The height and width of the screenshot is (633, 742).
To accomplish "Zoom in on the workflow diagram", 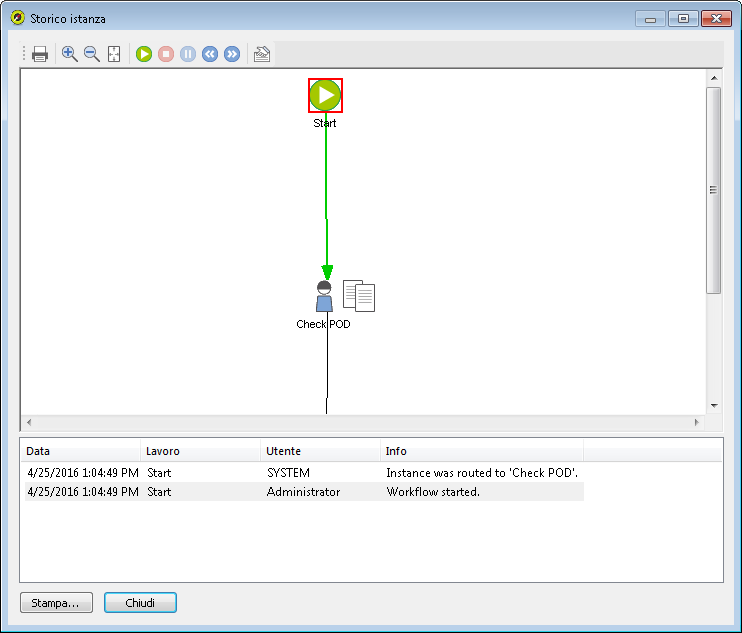I will tap(70, 54).
